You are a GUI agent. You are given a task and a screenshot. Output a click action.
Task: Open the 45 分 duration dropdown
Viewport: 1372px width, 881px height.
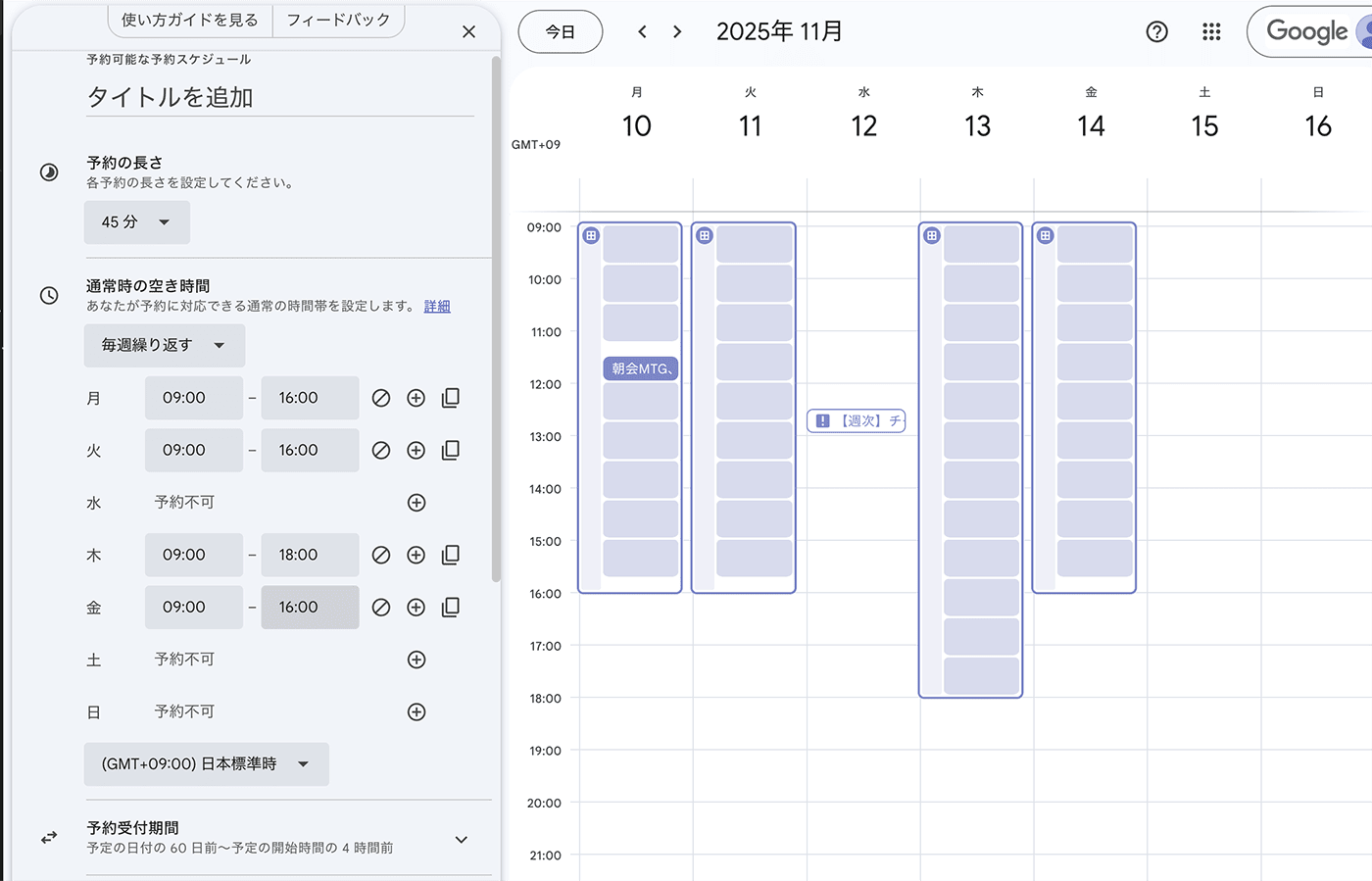click(137, 222)
